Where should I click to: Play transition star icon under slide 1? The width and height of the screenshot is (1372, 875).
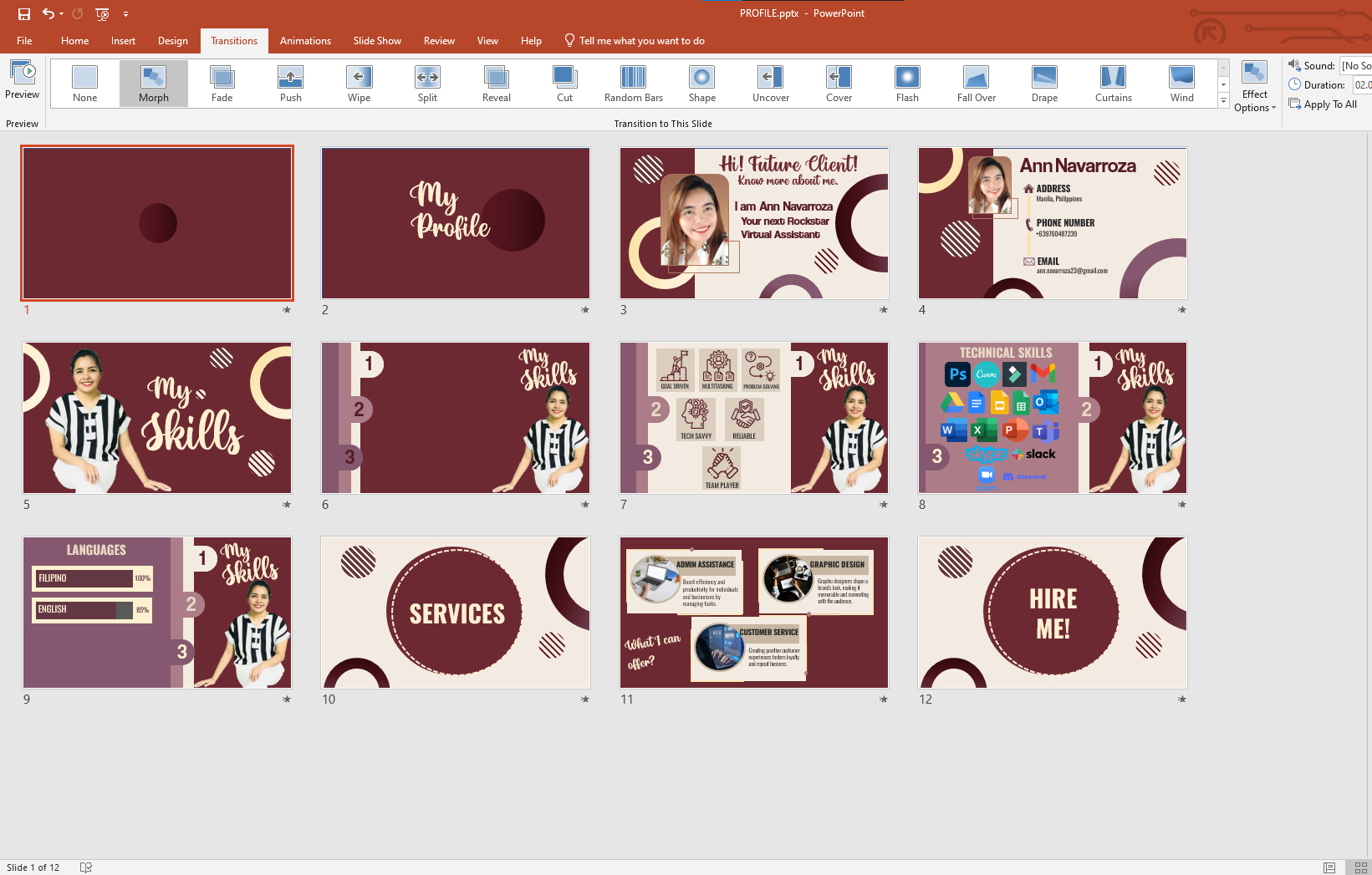(x=287, y=310)
